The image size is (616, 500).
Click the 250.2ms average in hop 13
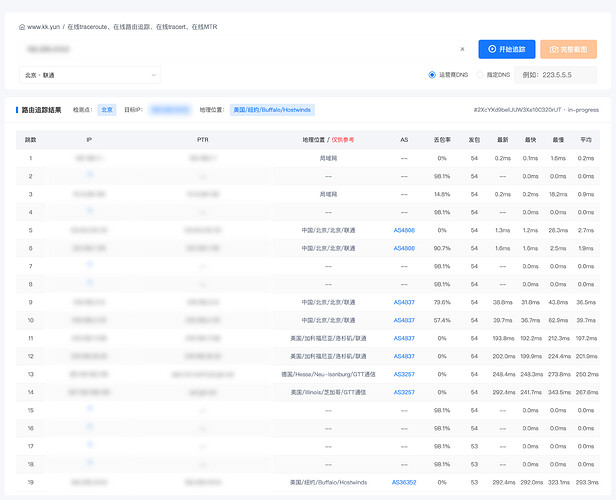click(x=587, y=374)
